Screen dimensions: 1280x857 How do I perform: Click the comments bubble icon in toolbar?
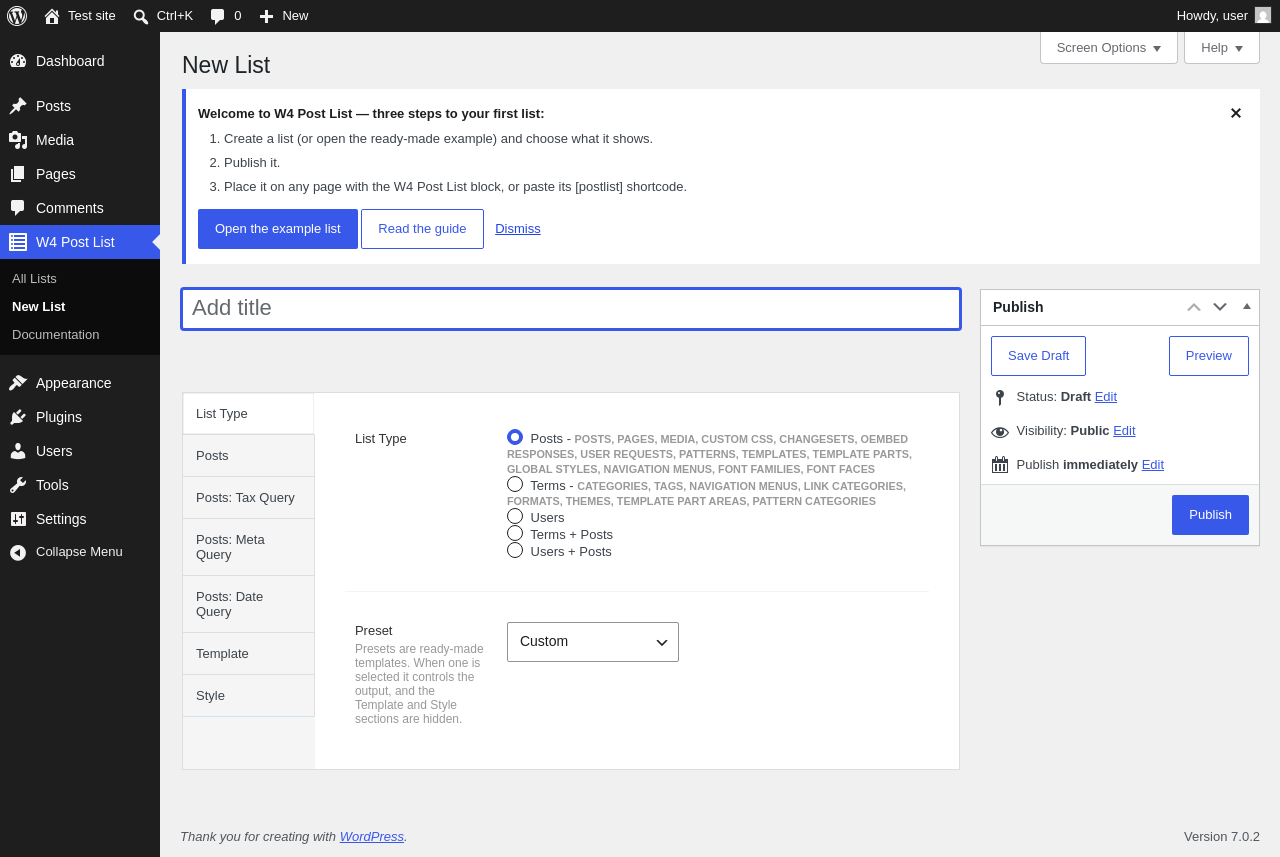tap(217, 16)
